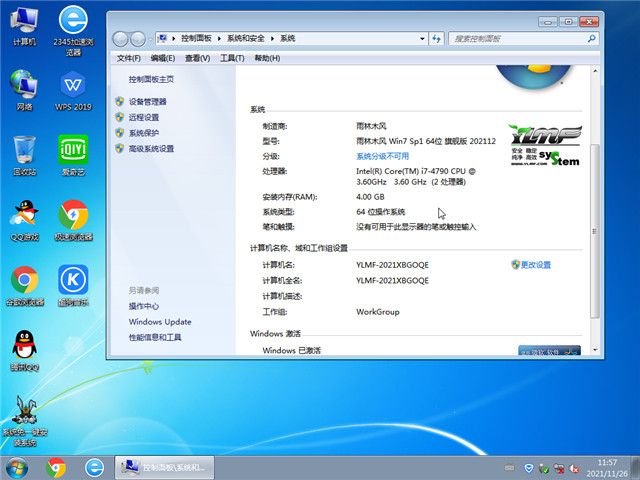Click the 4.00 GB RAM value

[370, 197]
